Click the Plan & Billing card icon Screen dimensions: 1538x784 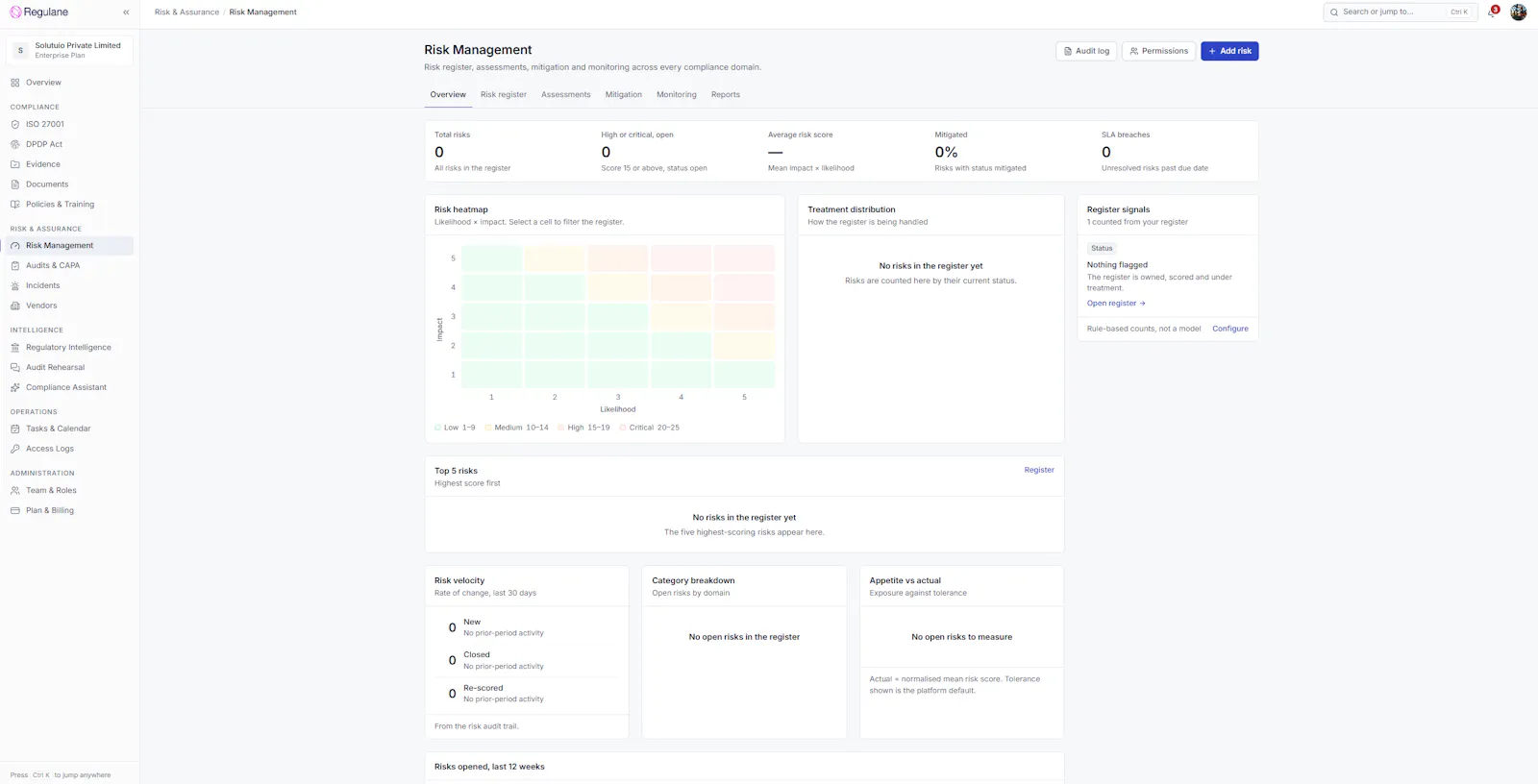coord(15,511)
